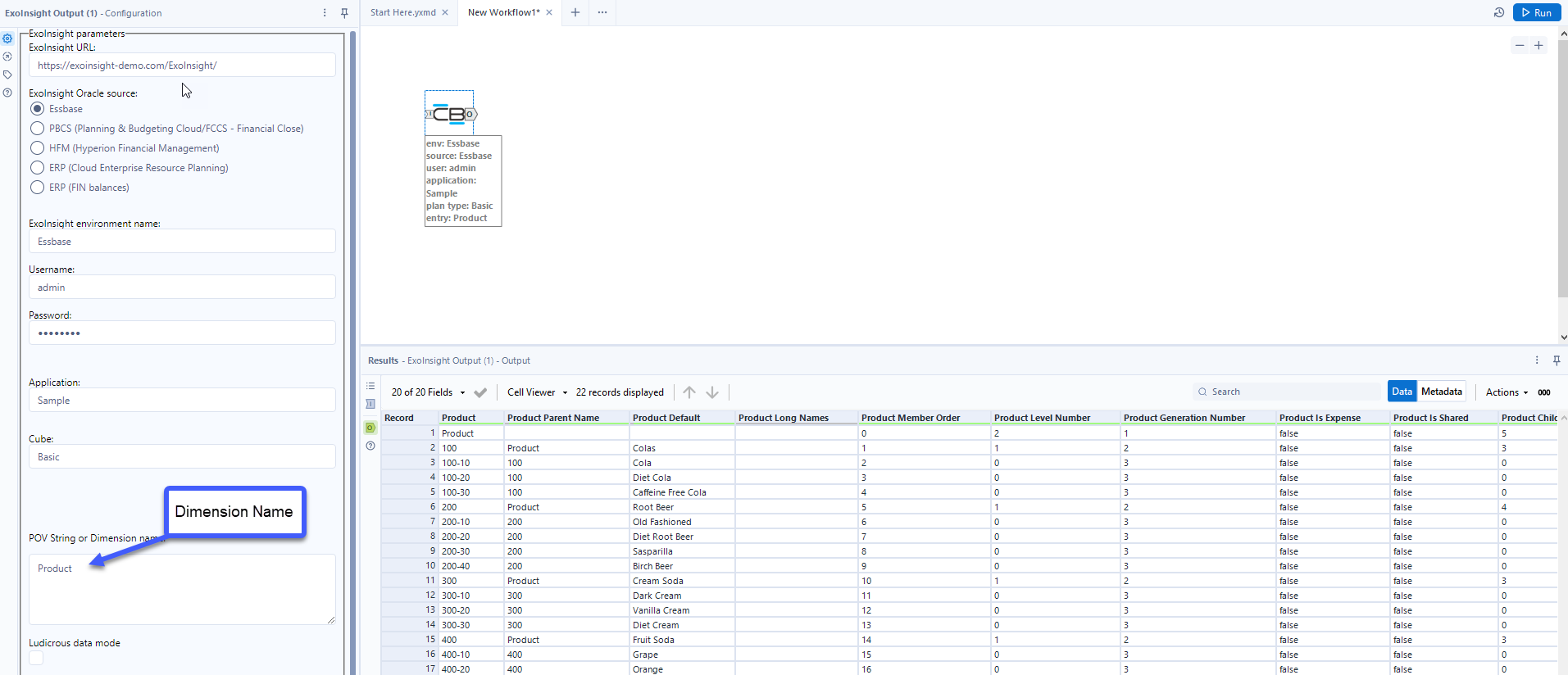The height and width of the screenshot is (675, 1568).
Task: Open the Results panel options menu
Action: click(1537, 360)
